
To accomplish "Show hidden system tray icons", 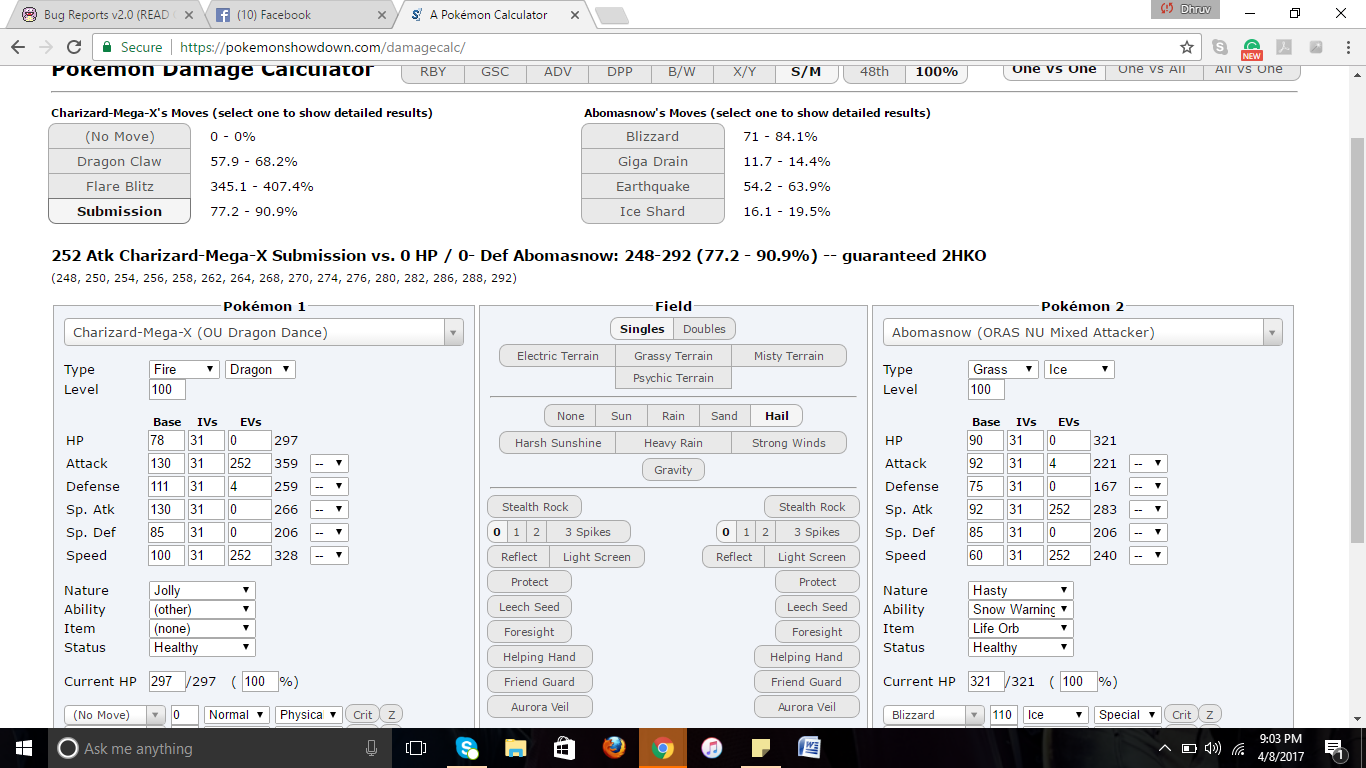I will pyautogui.click(x=1165, y=748).
